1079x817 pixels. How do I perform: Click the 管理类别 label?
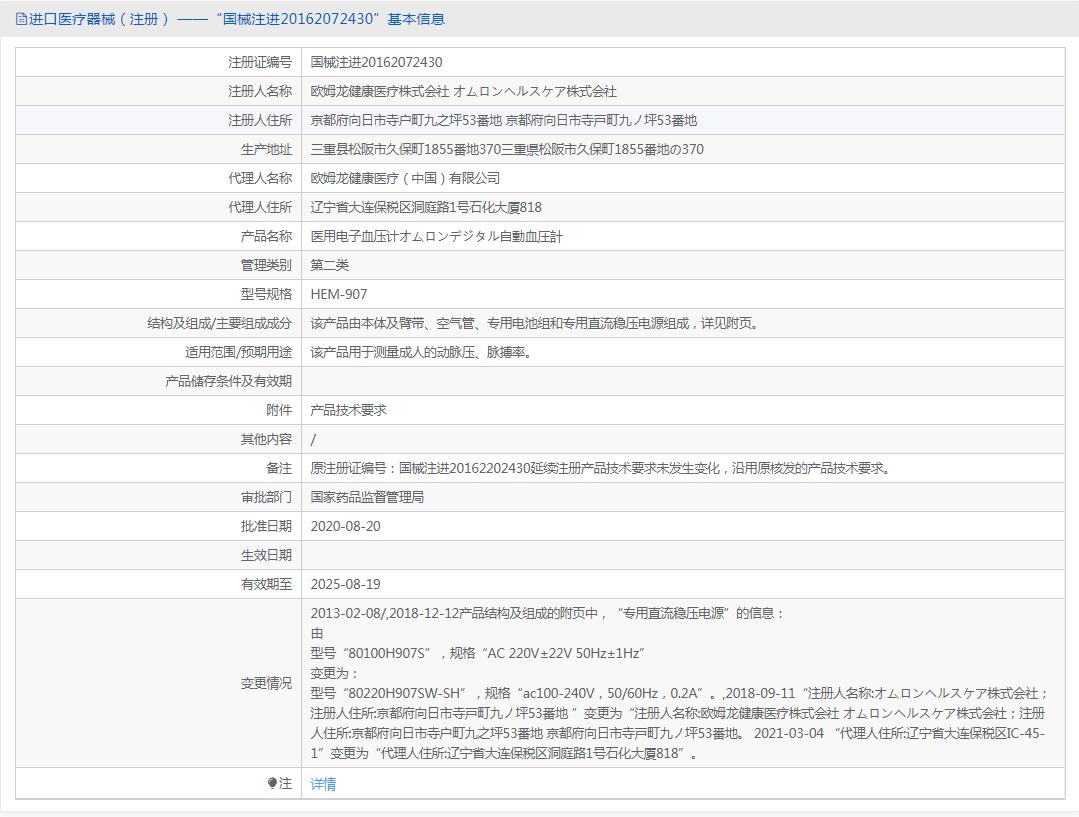[266, 265]
